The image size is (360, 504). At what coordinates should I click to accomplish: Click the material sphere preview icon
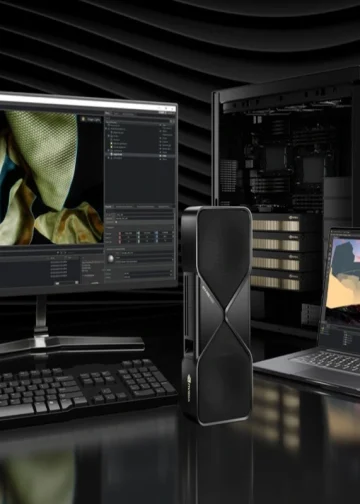(111, 259)
